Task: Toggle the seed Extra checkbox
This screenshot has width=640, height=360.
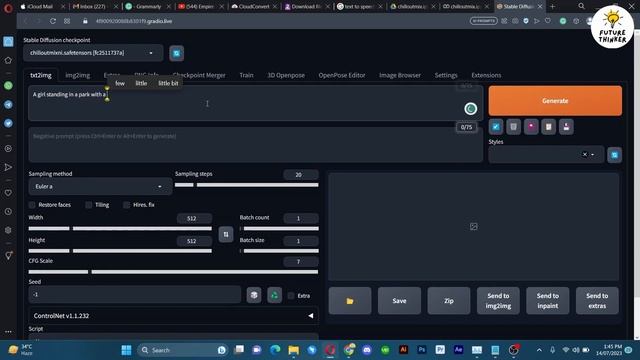Action: point(291,296)
